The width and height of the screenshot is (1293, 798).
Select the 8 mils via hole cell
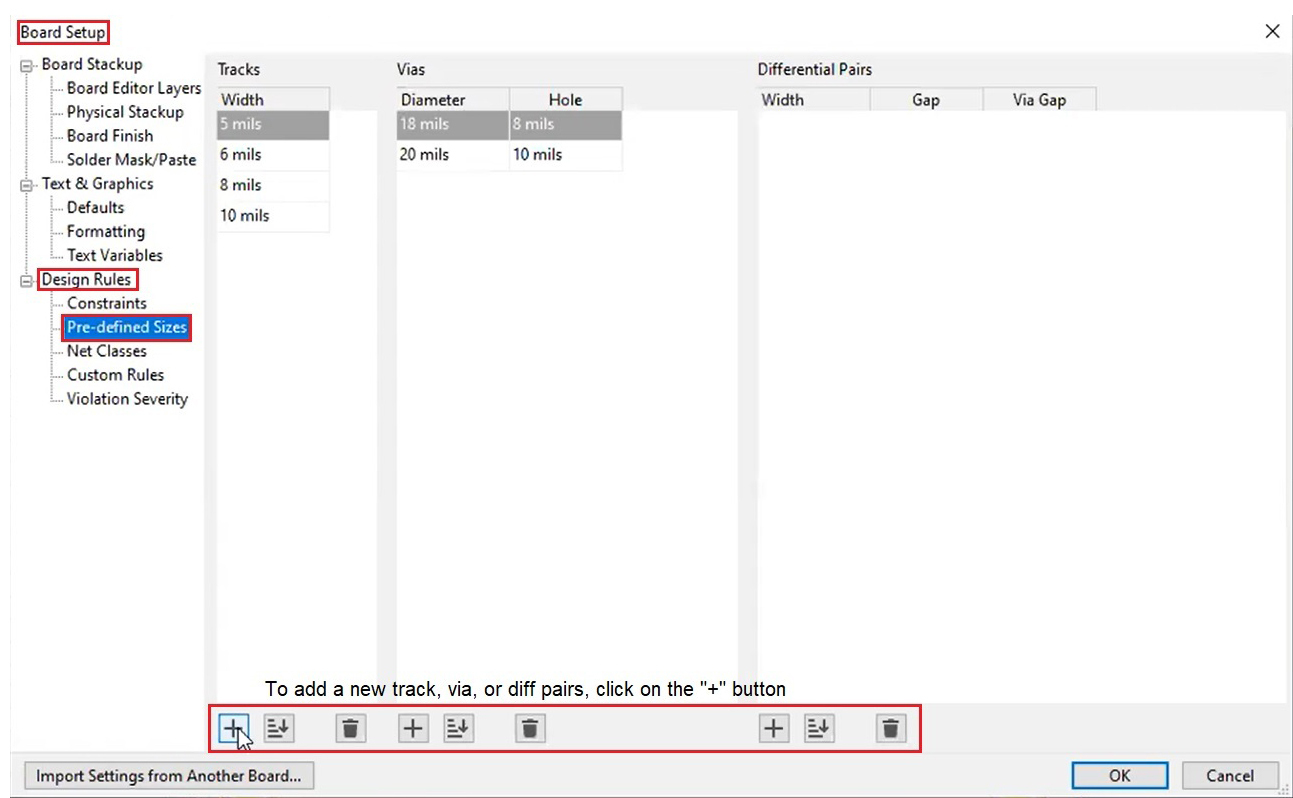(x=566, y=125)
